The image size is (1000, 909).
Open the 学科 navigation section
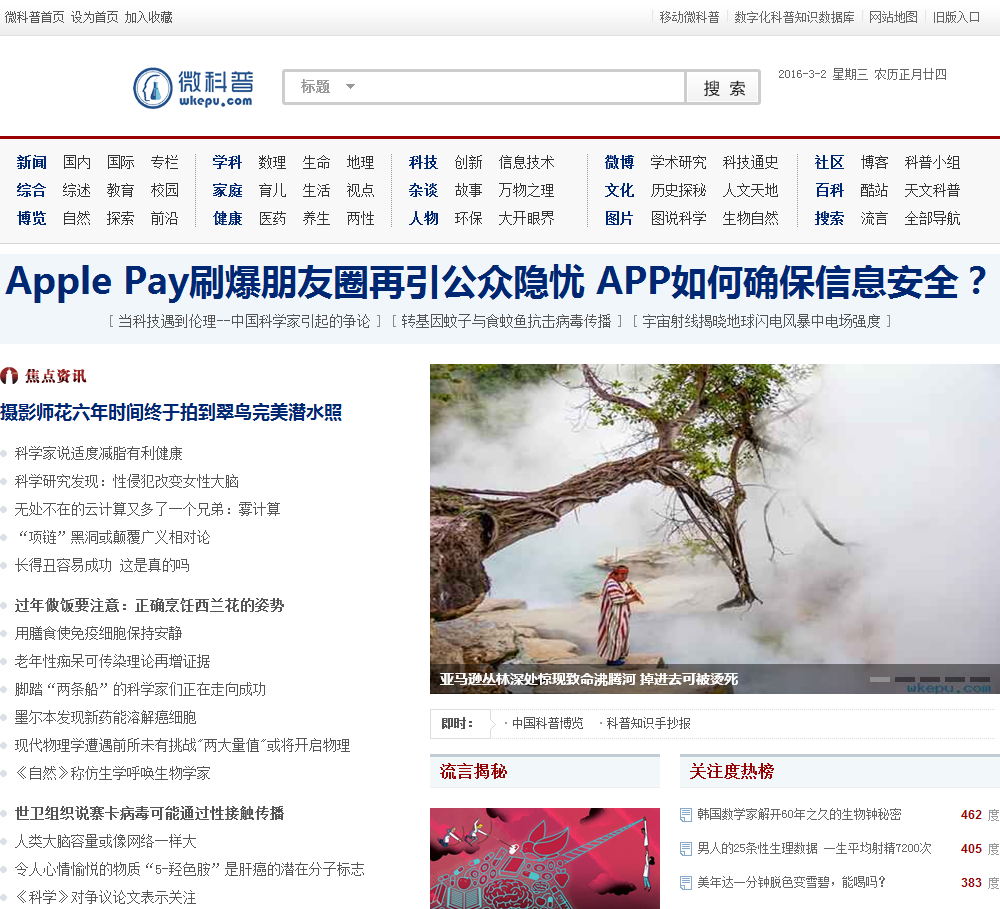[x=227, y=163]
